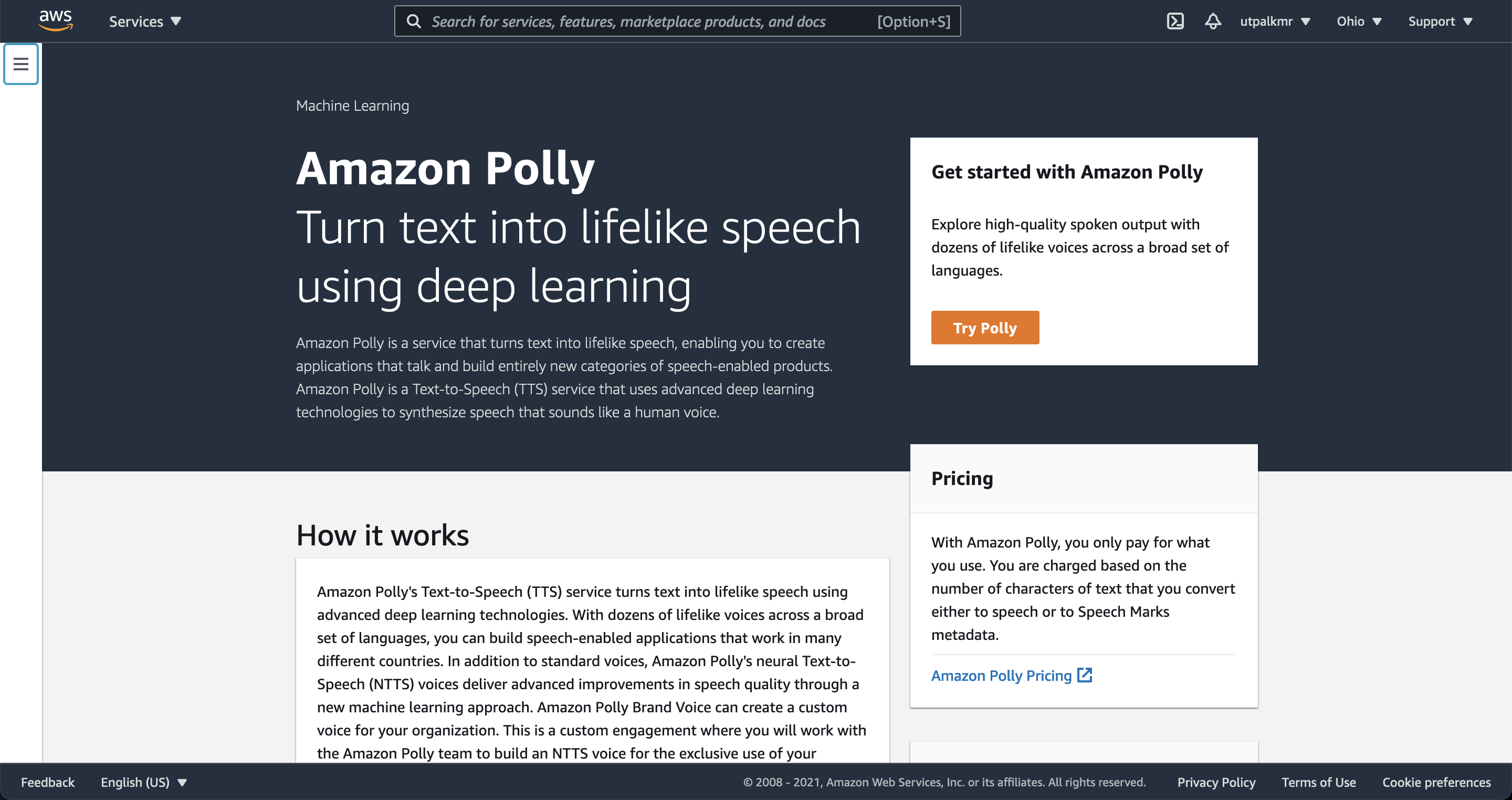Image resolution: width=1512 pixels, height=800 pixels.
Task: Click the Try Polly button
Action: [984, 327]
